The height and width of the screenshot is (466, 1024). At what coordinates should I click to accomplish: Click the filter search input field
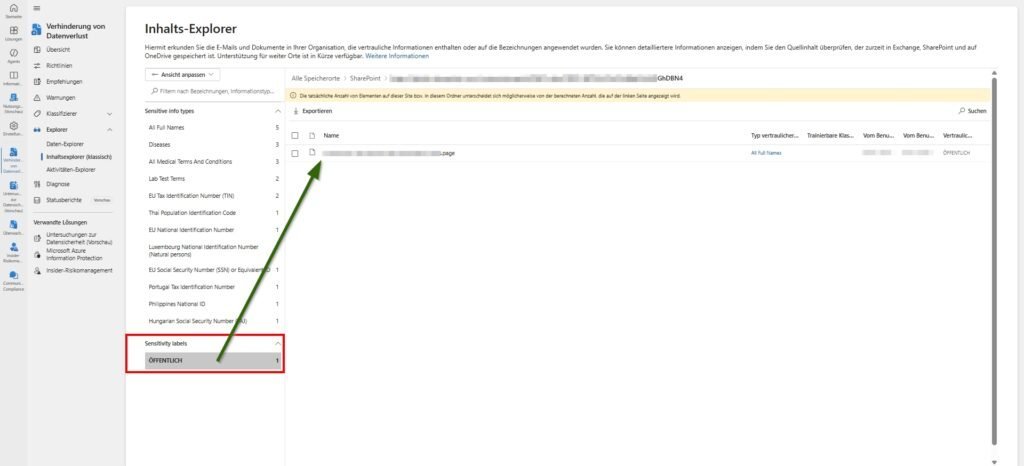(211, 91)
